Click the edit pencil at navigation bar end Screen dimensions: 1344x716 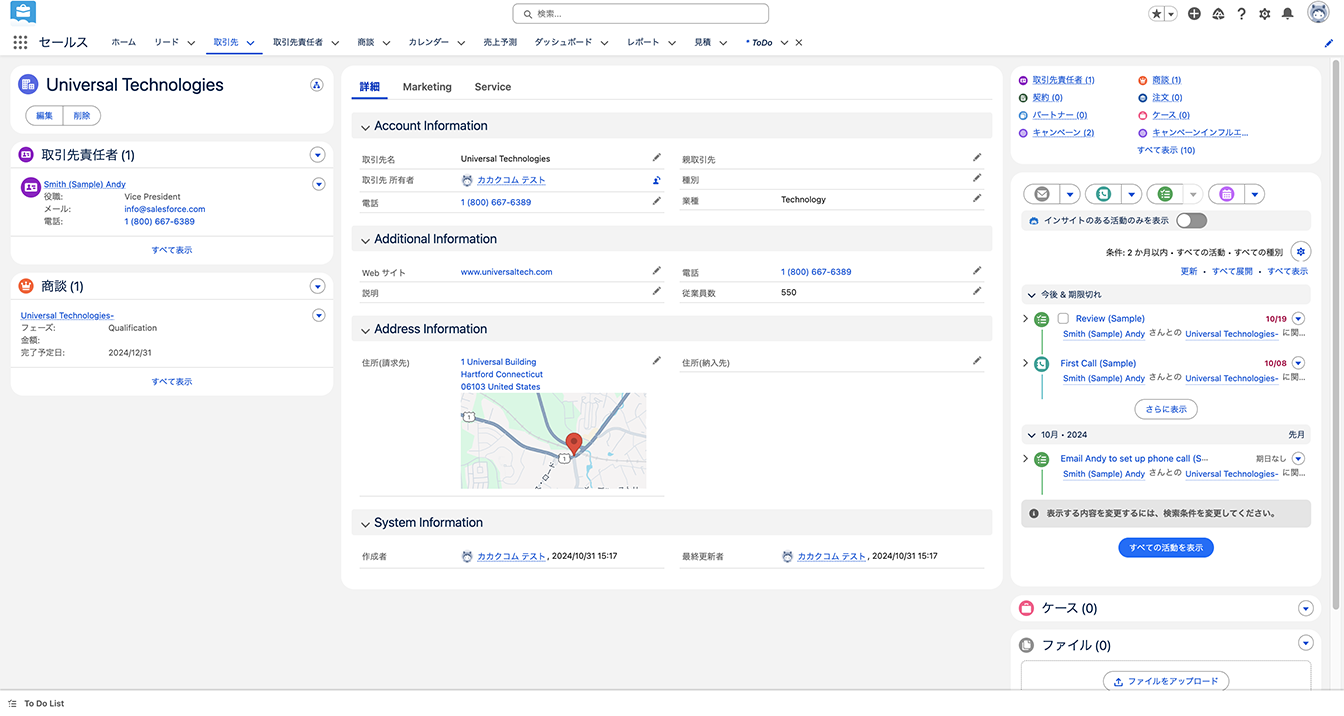point(1329,43)
